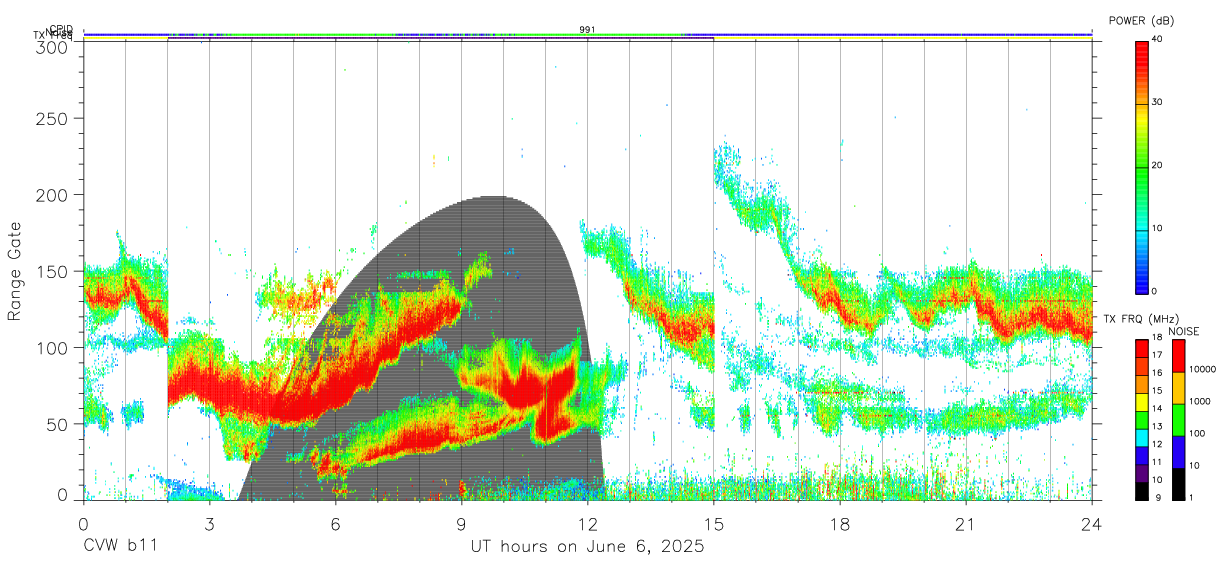The width and height of the screenshot is (1228, 567).
Task: Click the 18 tick on the UT hours axis
Action: tap(840, 524)
